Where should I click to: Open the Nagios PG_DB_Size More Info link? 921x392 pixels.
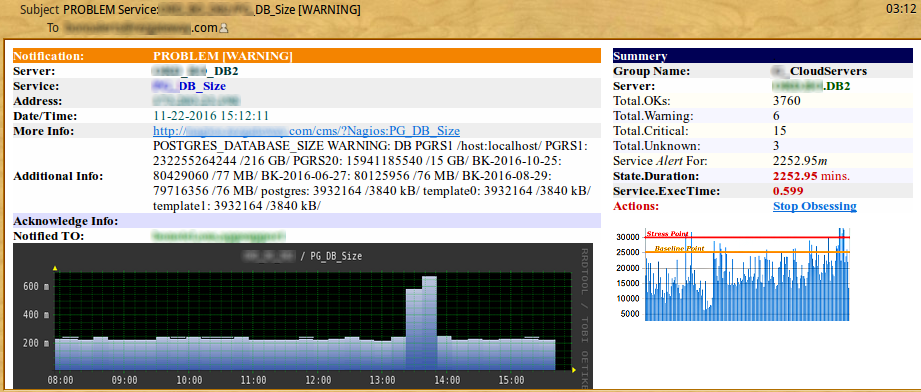pyautogui.click(x=307, y=130)
